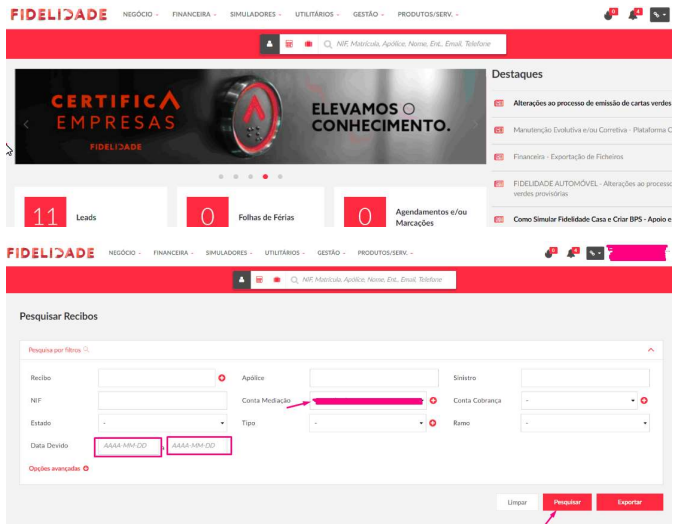Click the icon beside 'FIDELIDADE AUTOMÓVEL - Alterações'
Viewport: 674px width, 524px height.
(x=499, y=184)
